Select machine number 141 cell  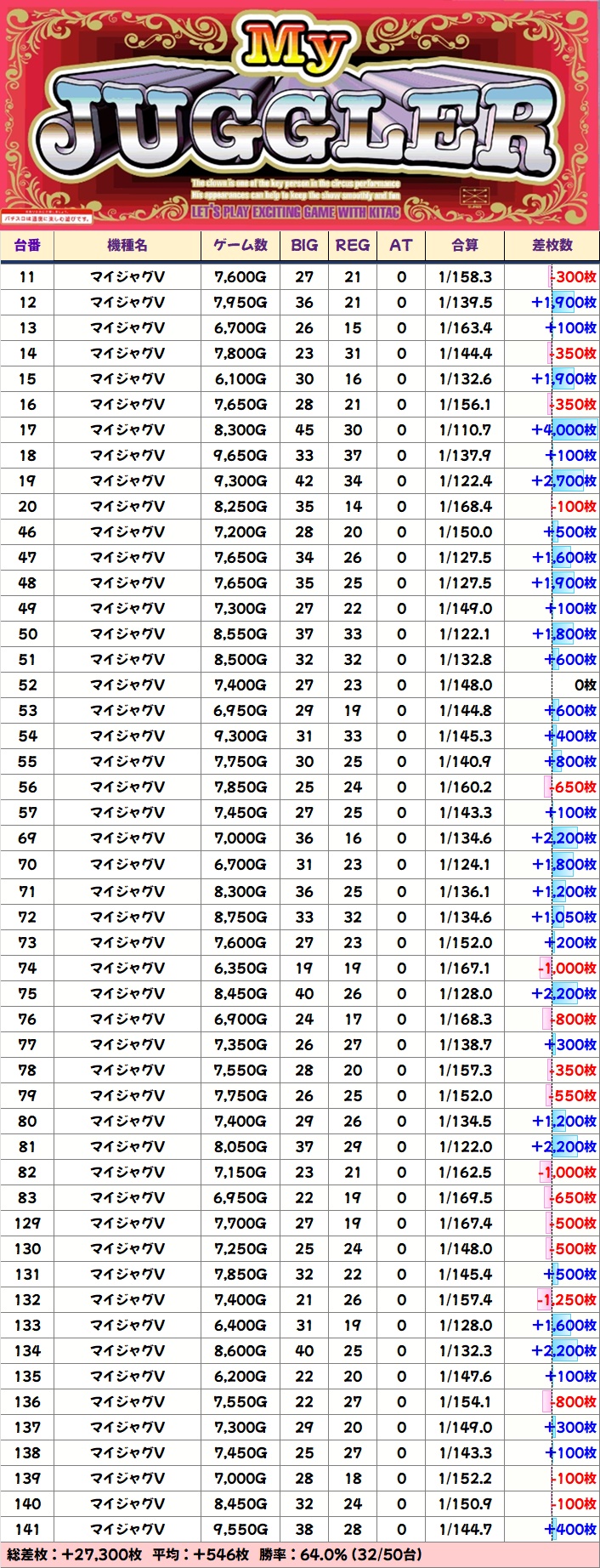[27, 1529]
